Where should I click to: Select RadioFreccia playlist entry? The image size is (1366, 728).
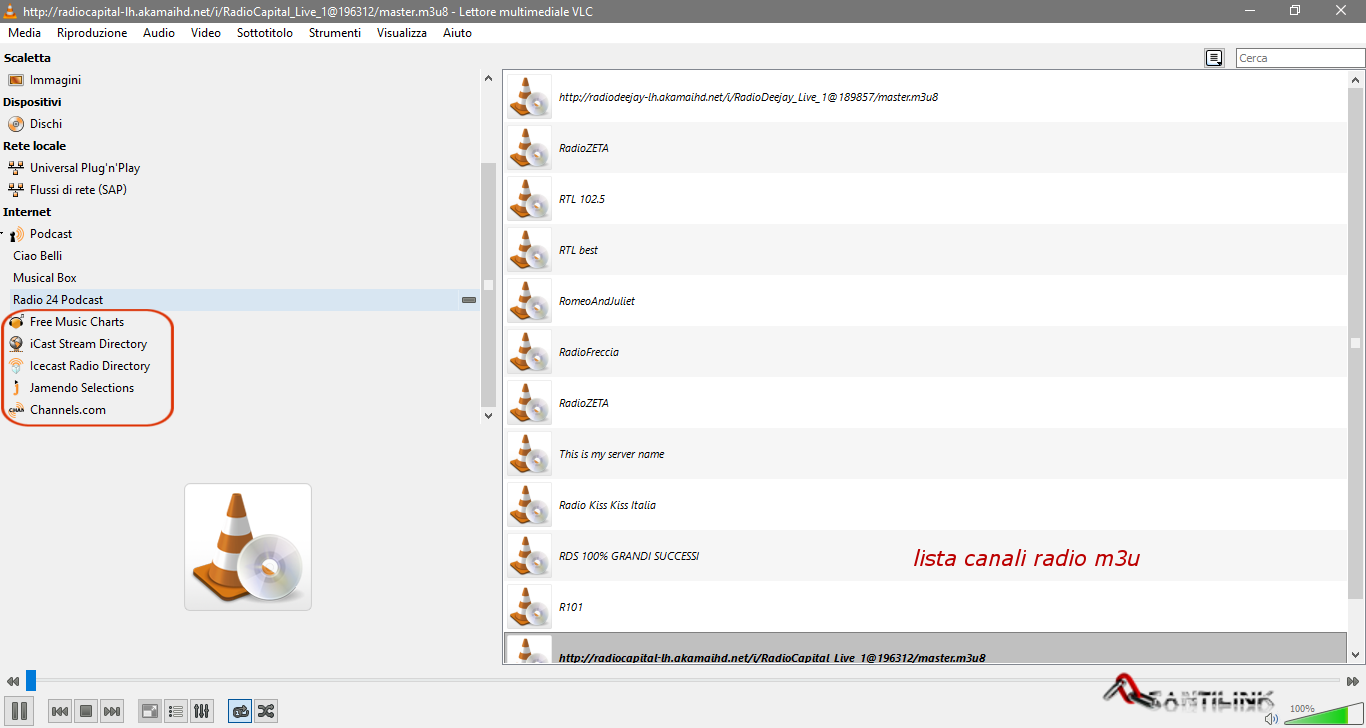point(926,352)
